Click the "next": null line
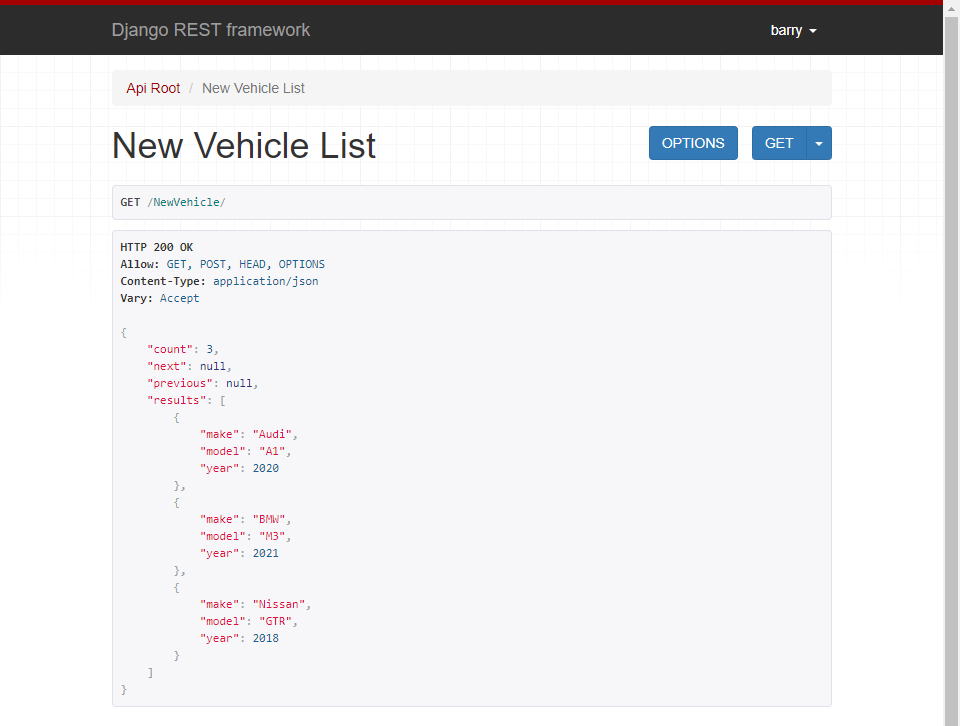 point(189,366)
